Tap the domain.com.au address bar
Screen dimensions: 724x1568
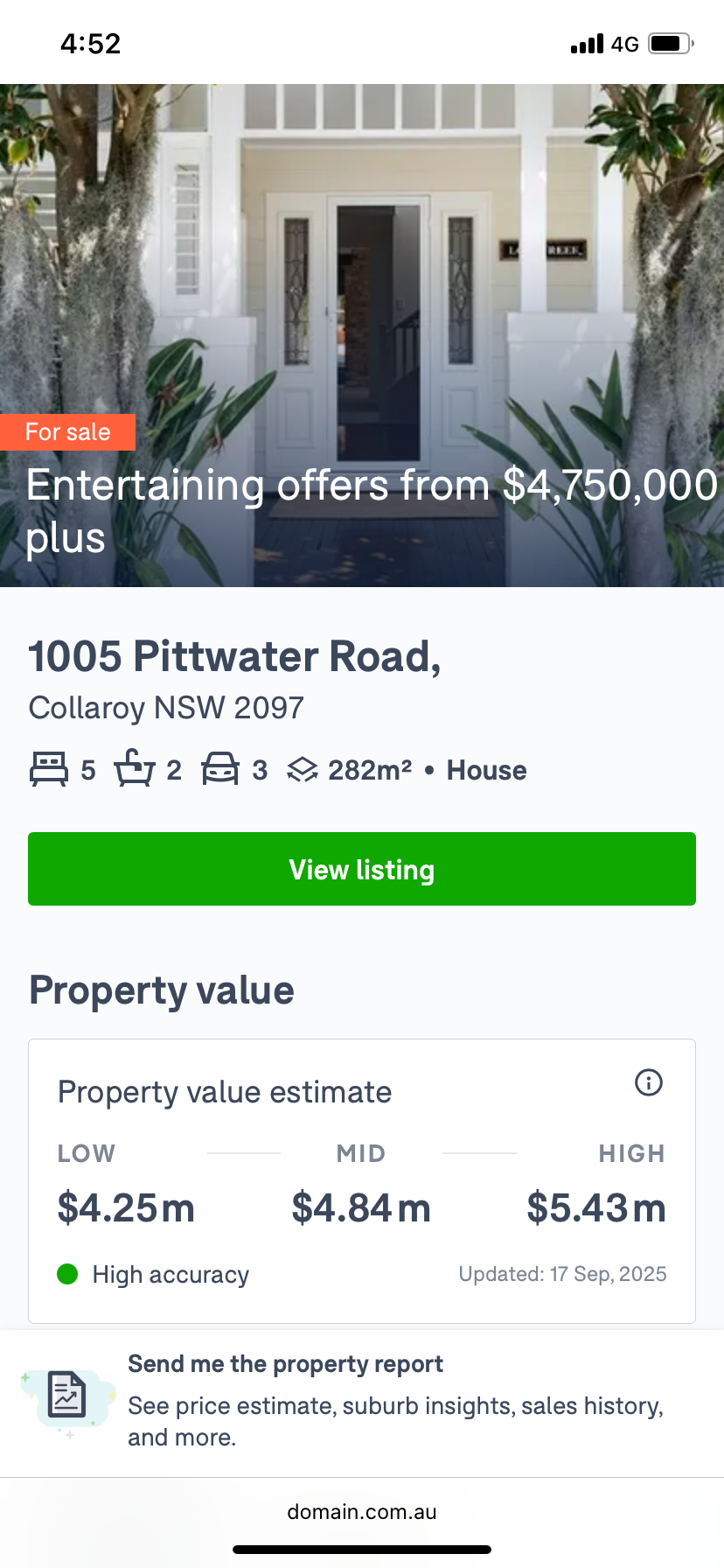(x=362, y=1512)
